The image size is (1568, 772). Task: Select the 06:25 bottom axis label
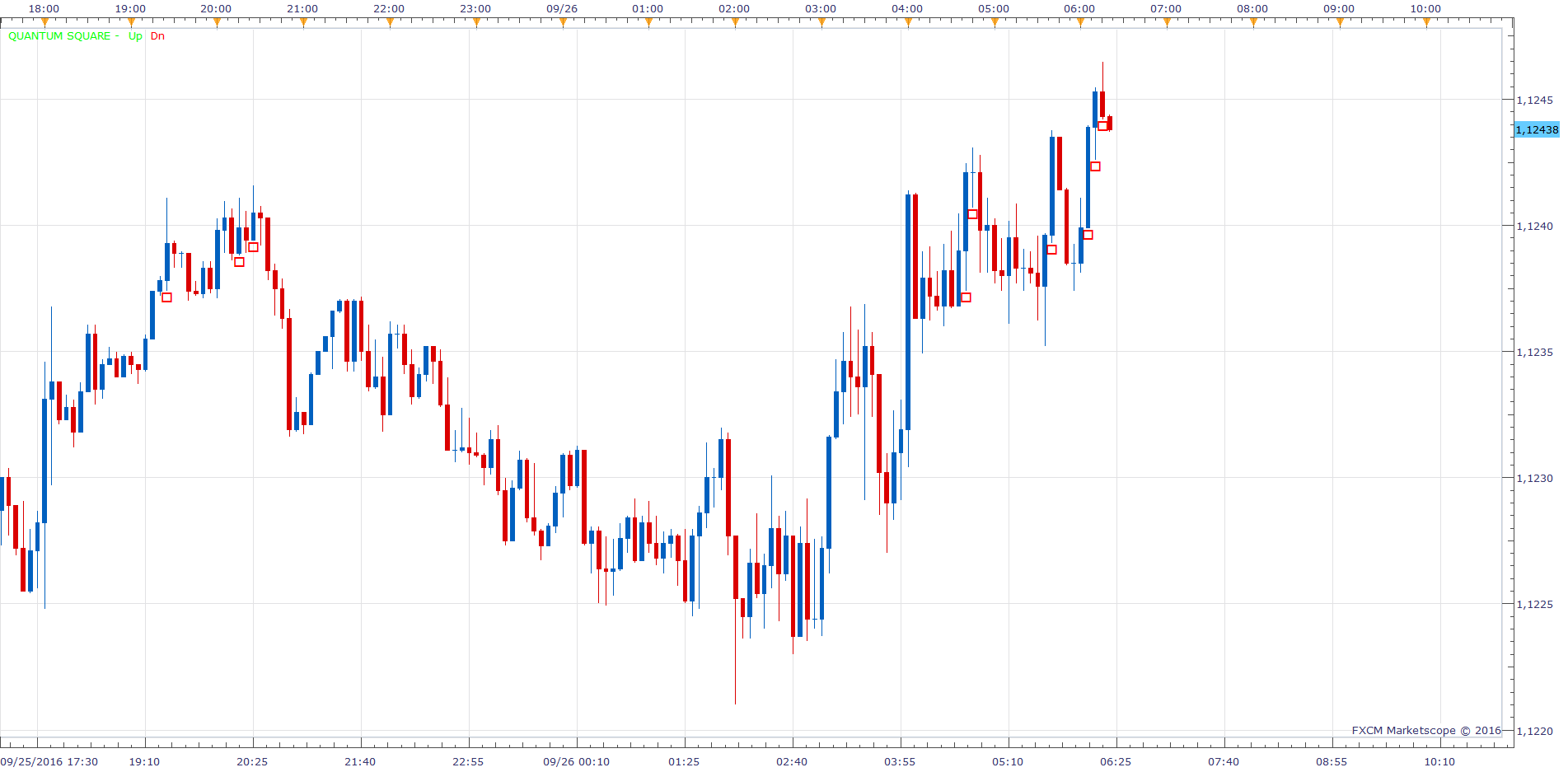pos(1116,762)
